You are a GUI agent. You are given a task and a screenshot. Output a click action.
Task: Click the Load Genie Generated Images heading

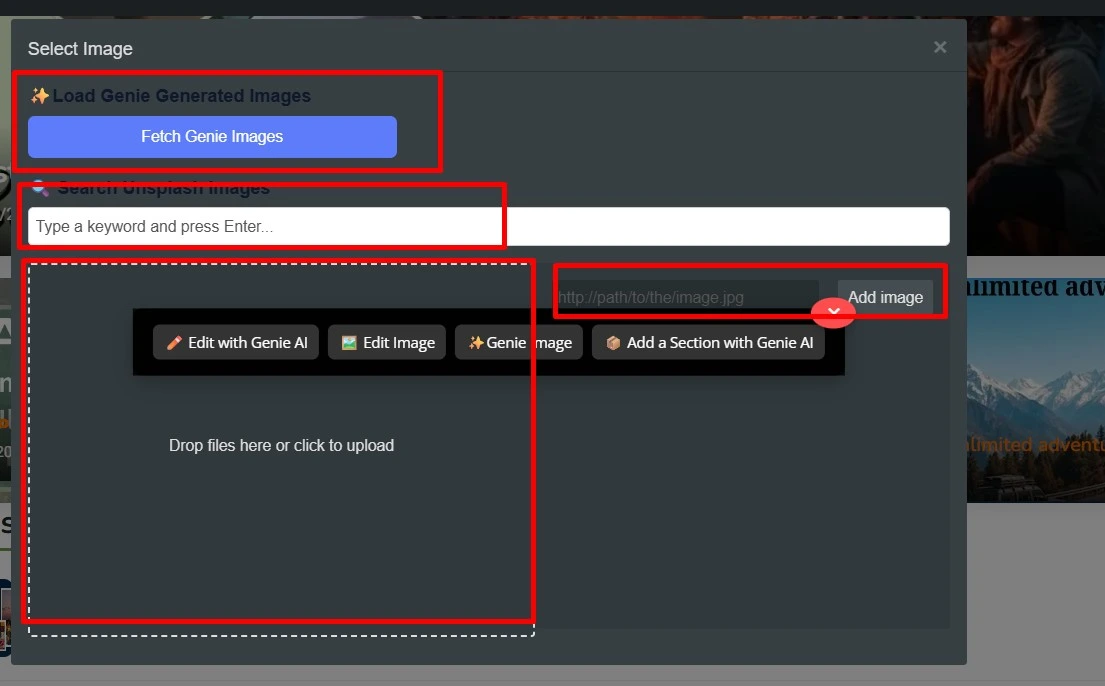pos(181,96)
